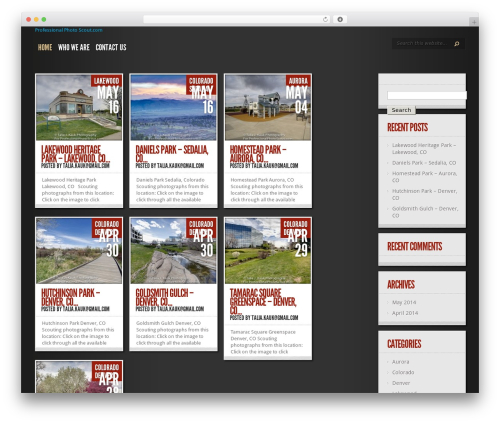
Task: Focus the sidebar search text field
Action: (427, 95)
